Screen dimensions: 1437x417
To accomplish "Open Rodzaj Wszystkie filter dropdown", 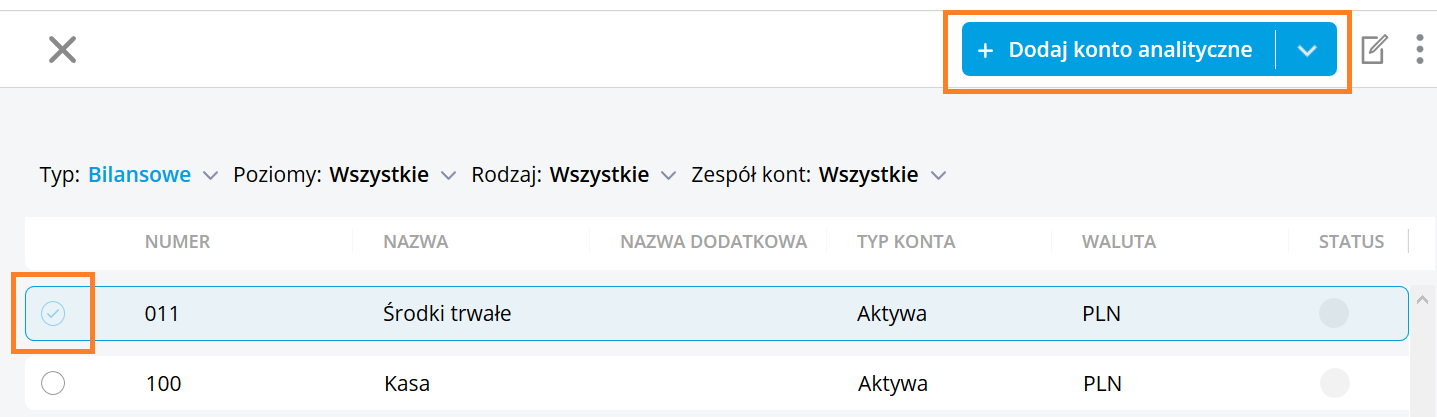I will (574, 175).
